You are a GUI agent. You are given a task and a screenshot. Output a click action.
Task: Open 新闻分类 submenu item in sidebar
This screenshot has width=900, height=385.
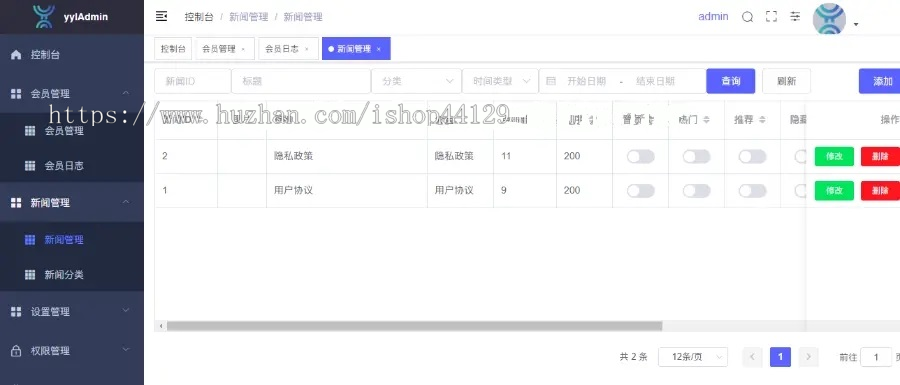pos(72,275)
